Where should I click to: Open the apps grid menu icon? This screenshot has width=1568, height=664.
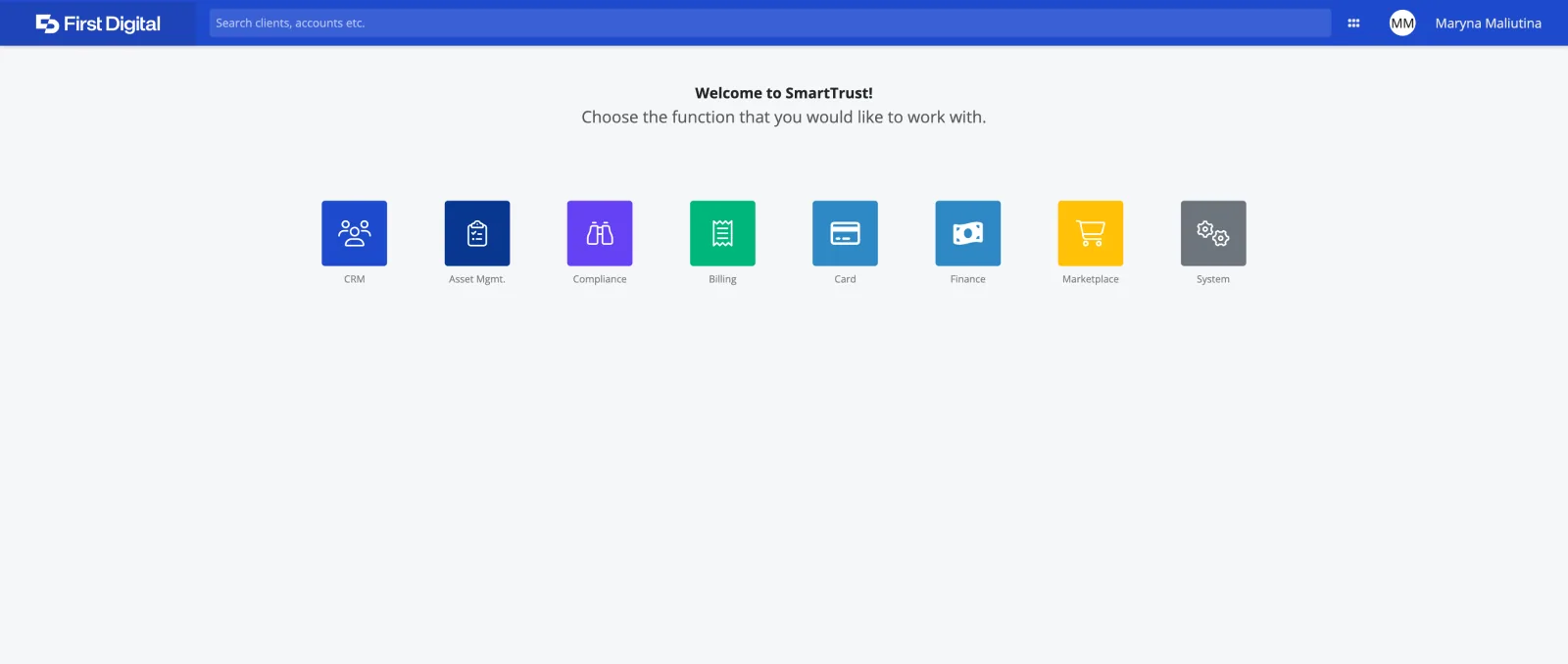pyautogui.click(x=1353, y=24)
